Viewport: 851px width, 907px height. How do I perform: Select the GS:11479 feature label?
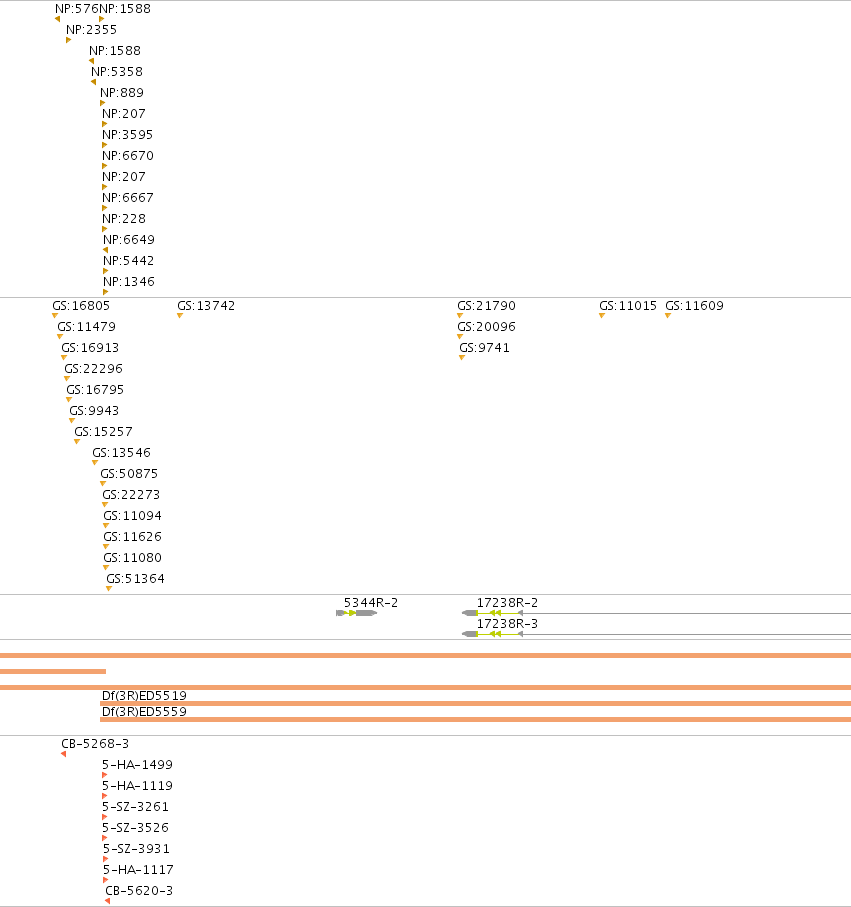[x=87, y=327]
